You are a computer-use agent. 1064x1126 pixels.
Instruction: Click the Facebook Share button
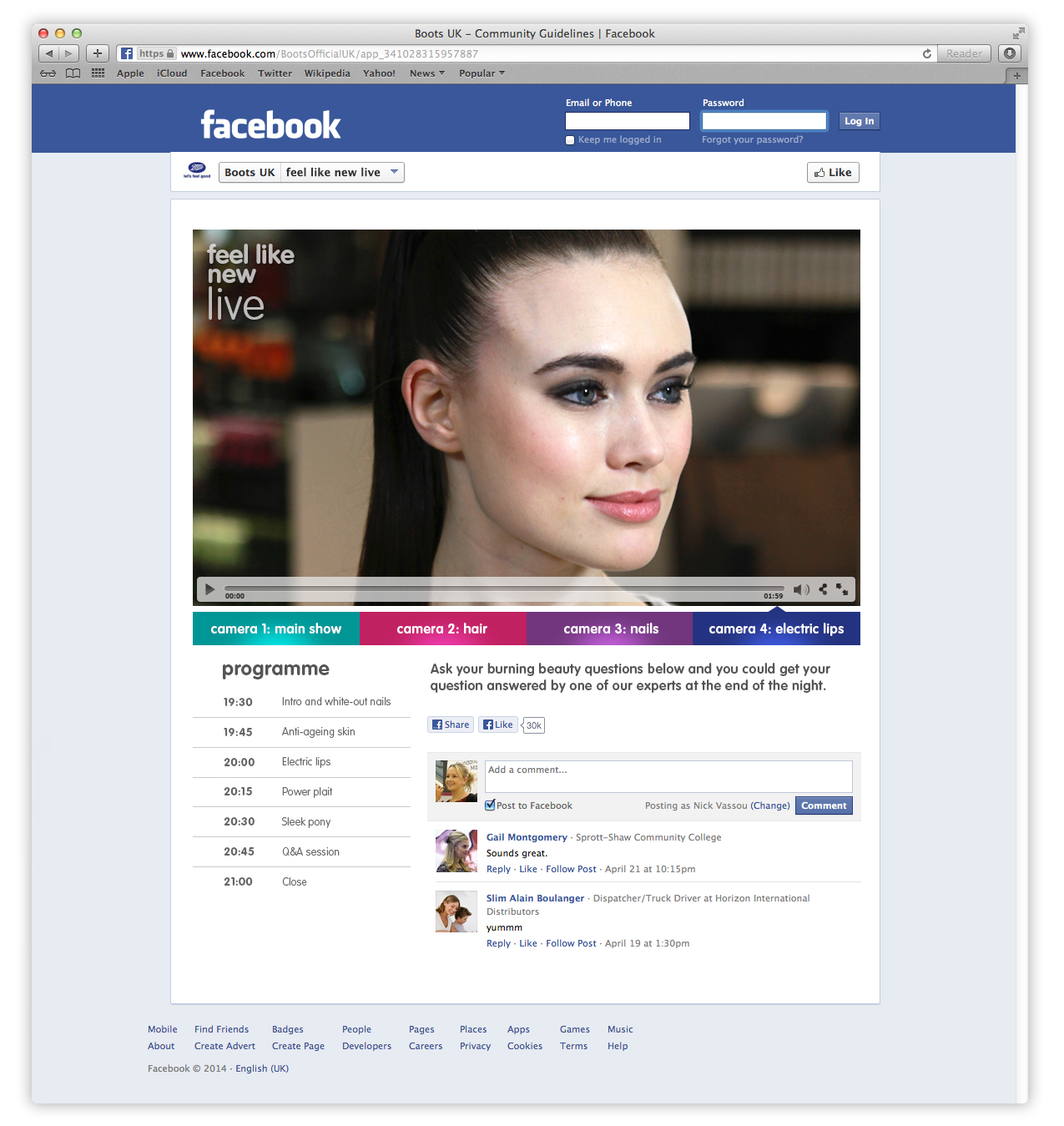point(451,725)
